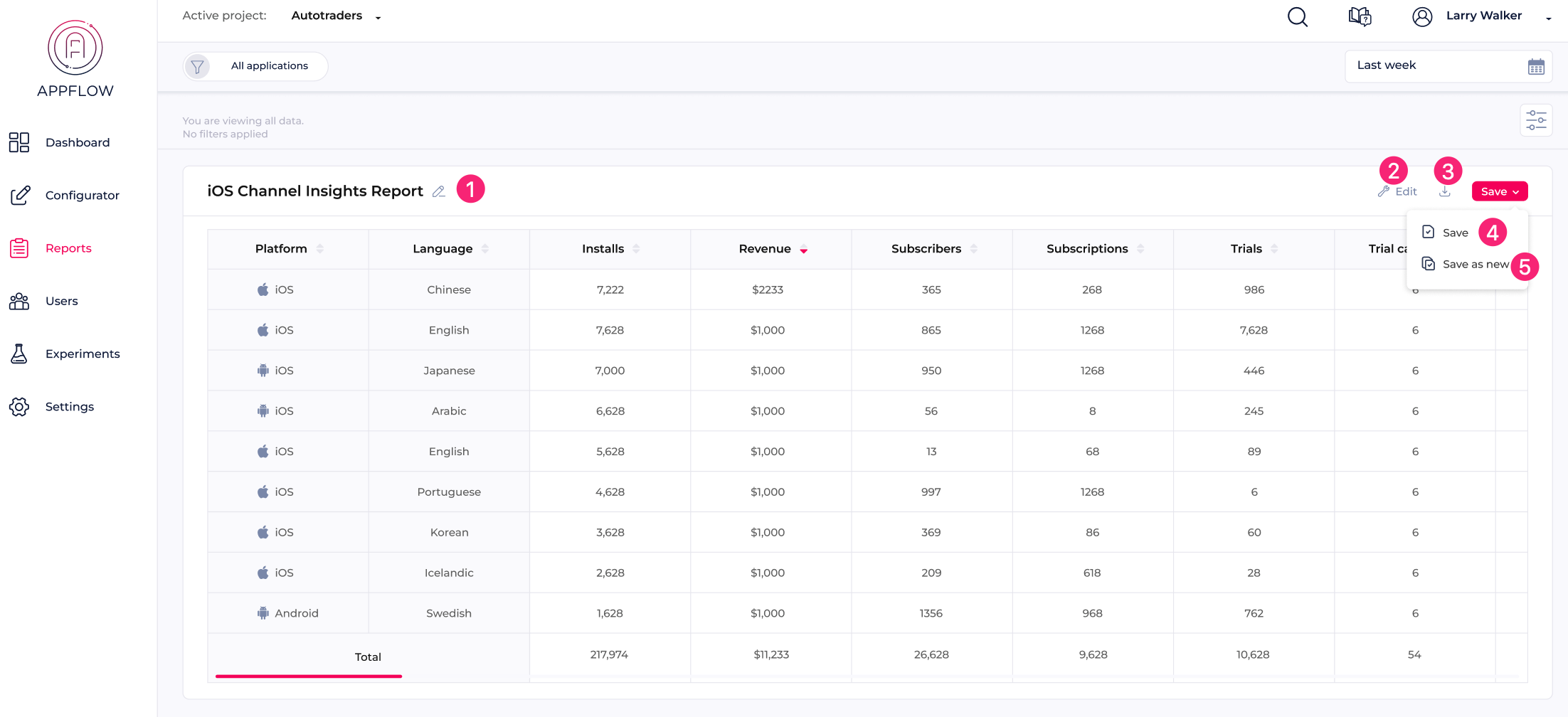Select the Configurator icon in sidebar
The height and width of the screenshot is (717, 1568).
pyautogui.click(x=19, y=195)
